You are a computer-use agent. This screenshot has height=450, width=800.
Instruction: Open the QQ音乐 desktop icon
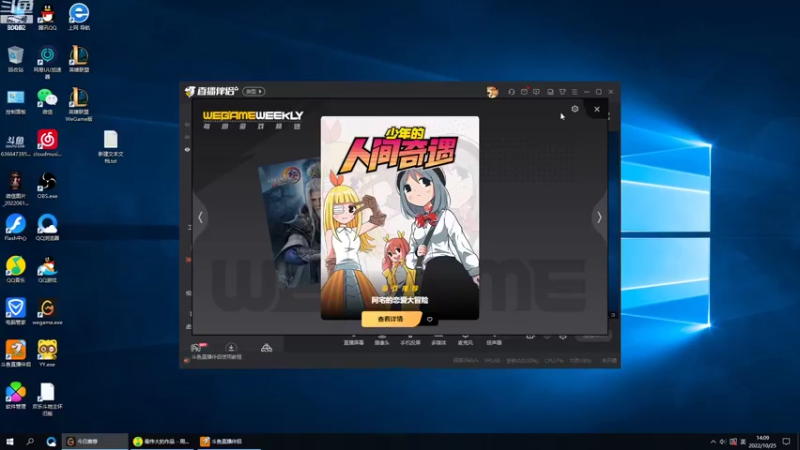click(x=16, y=269)
